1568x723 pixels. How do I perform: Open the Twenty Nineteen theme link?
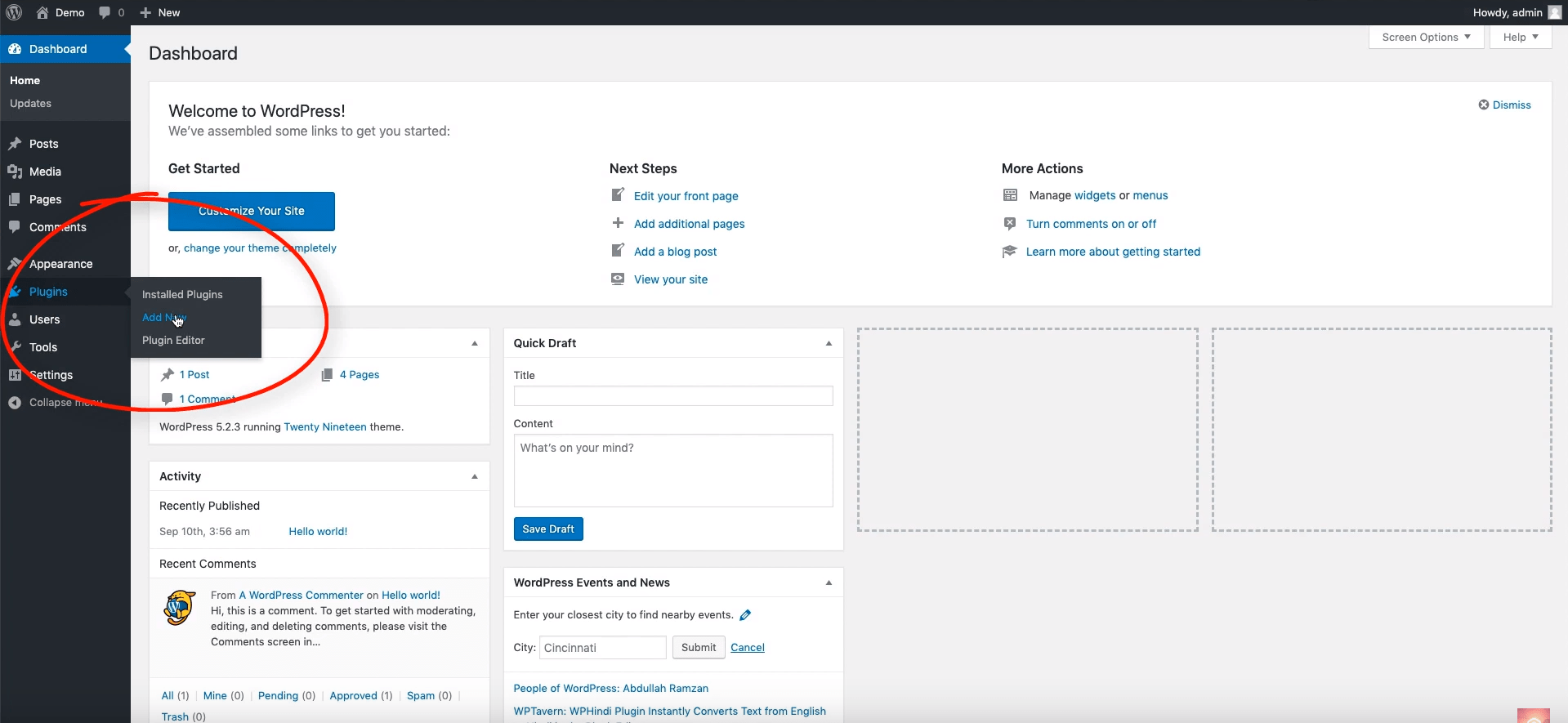coord(325,426)
